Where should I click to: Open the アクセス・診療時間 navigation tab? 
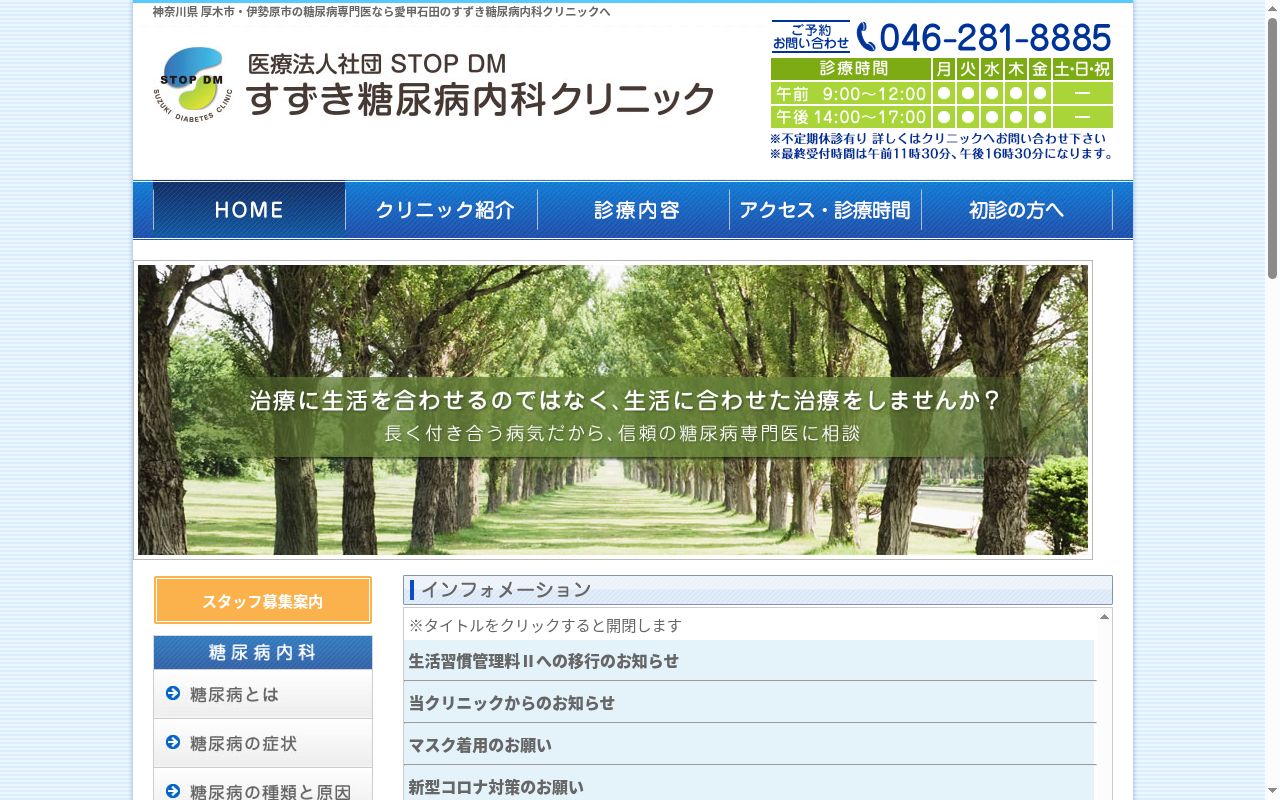(x=826, y=210)
